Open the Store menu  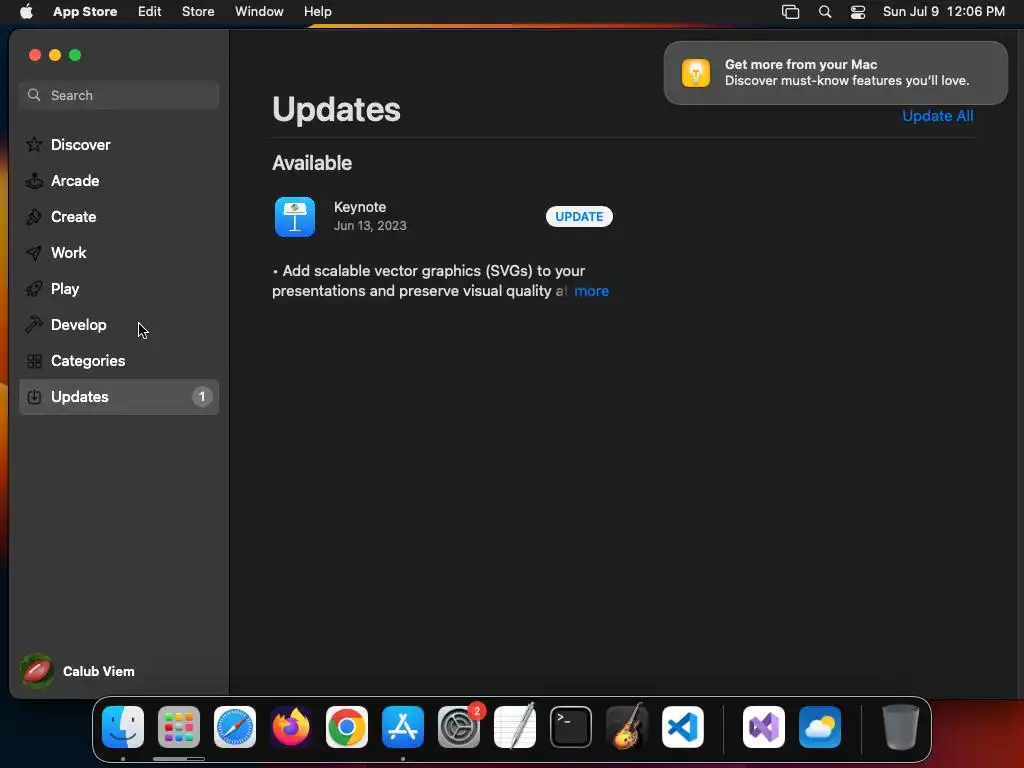click(x=198, y=11)
